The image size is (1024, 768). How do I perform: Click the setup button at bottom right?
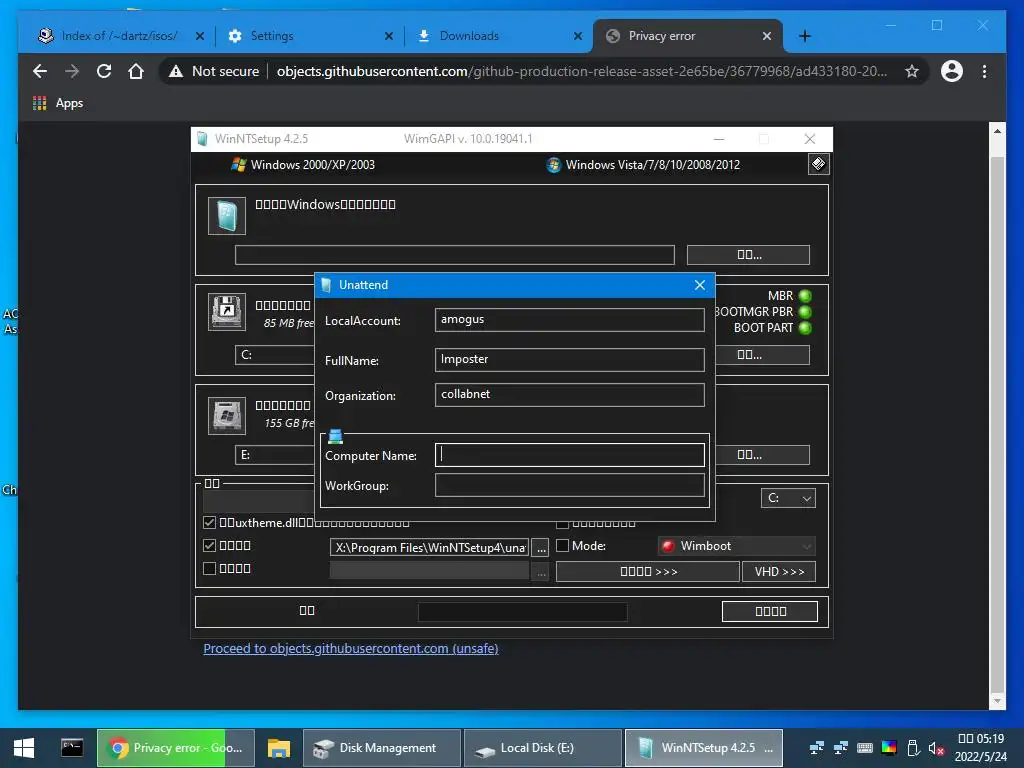pyautogui.click(x=770, y=611)
